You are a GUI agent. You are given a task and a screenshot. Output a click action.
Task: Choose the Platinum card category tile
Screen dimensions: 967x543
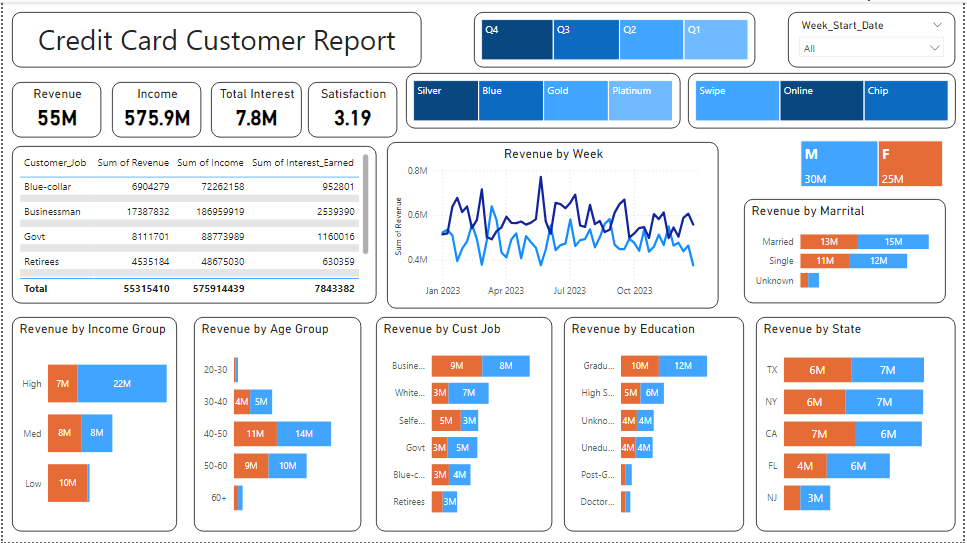pos(640,101)
